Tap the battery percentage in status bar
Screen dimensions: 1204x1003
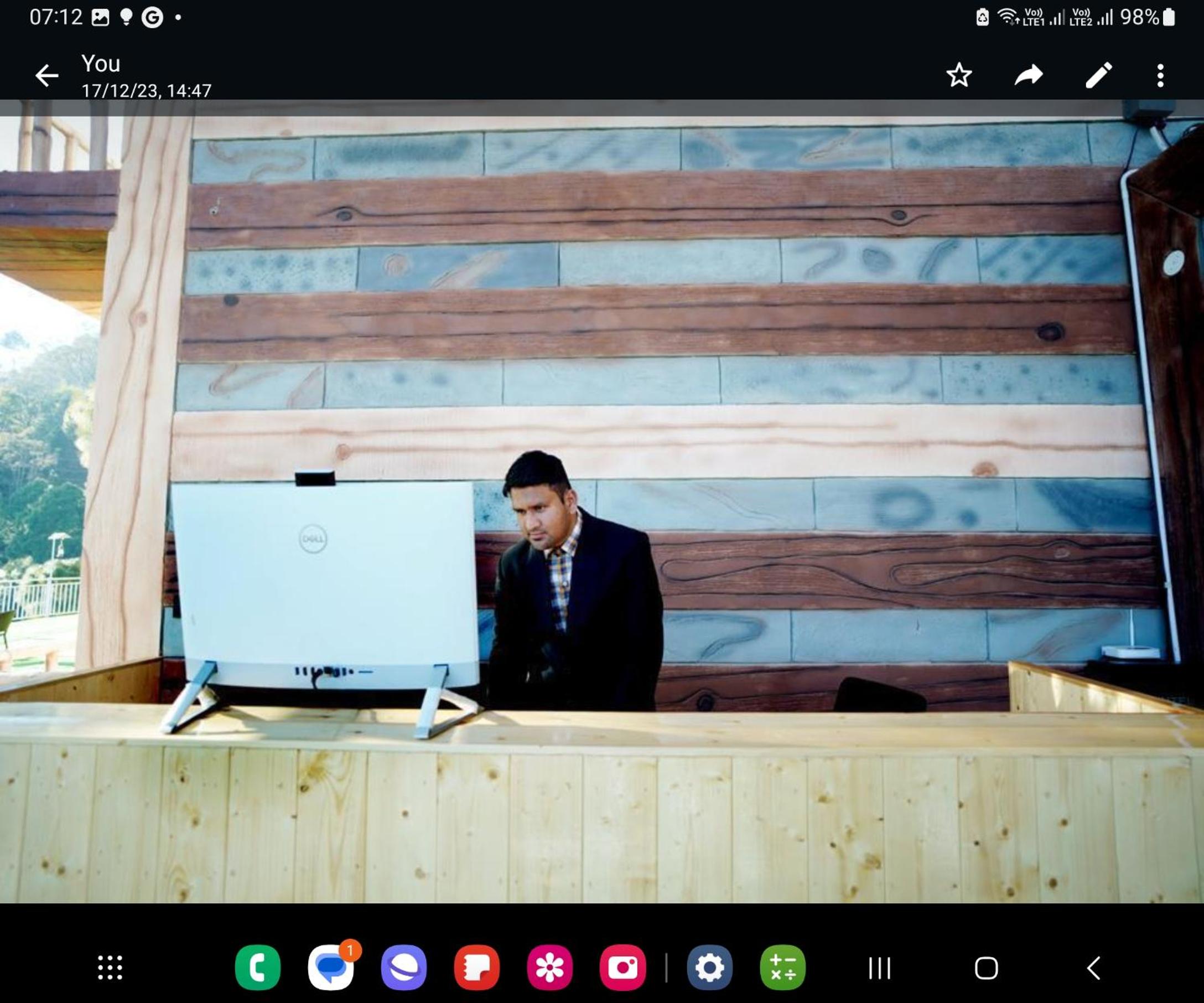(x=1140, y=17)
